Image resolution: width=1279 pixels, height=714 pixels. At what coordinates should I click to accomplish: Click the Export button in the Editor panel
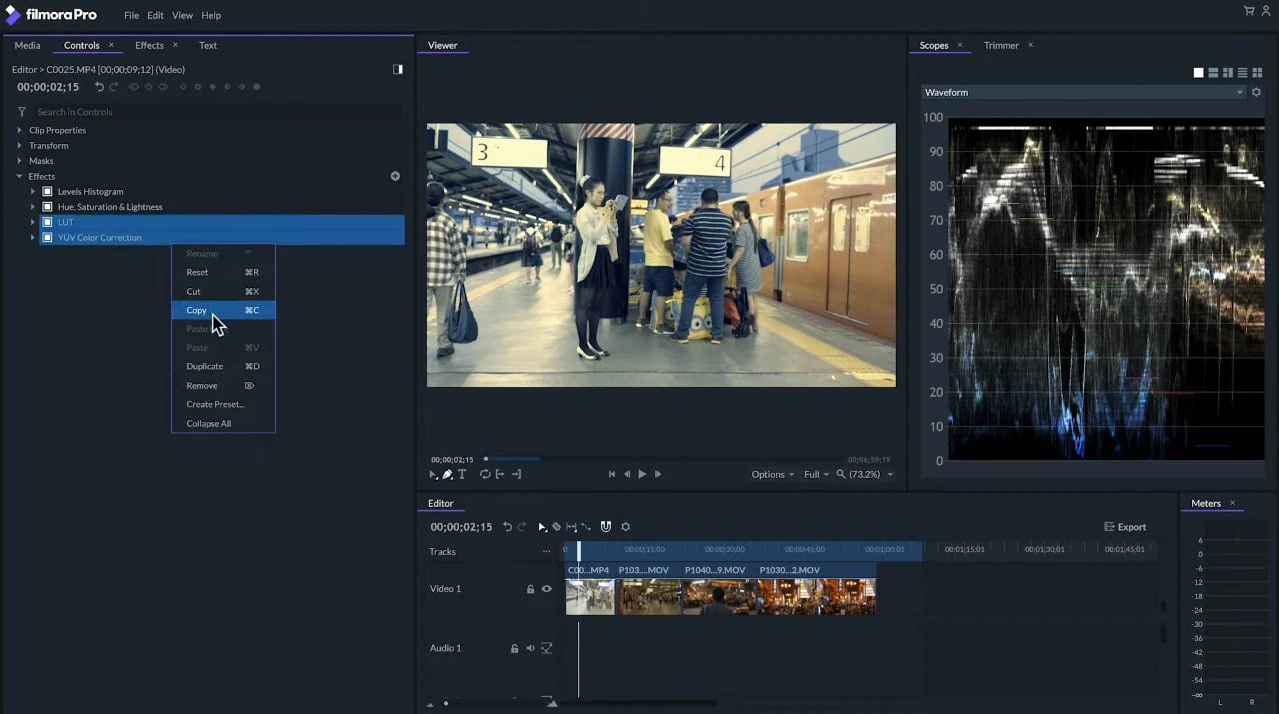pos(1125,527)
